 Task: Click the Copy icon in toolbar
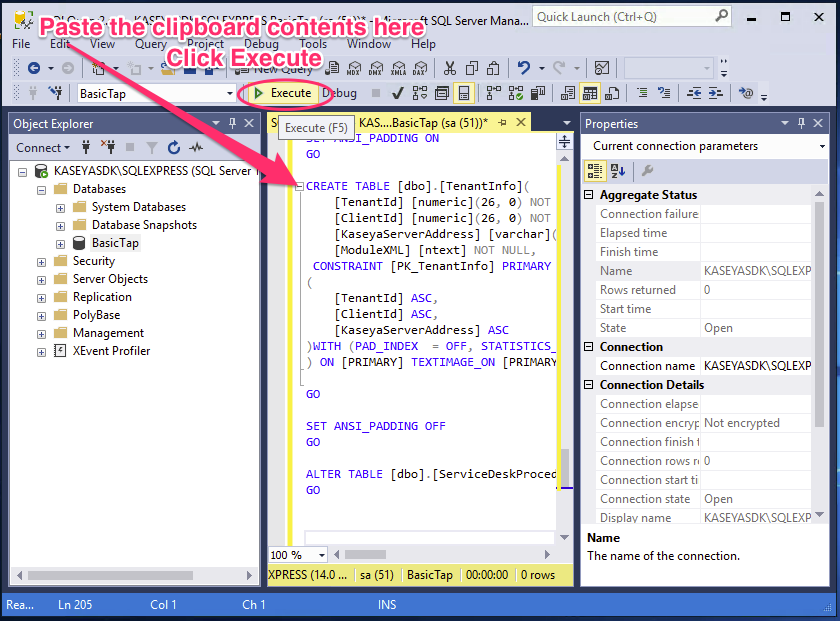click(x=472, y=68)
